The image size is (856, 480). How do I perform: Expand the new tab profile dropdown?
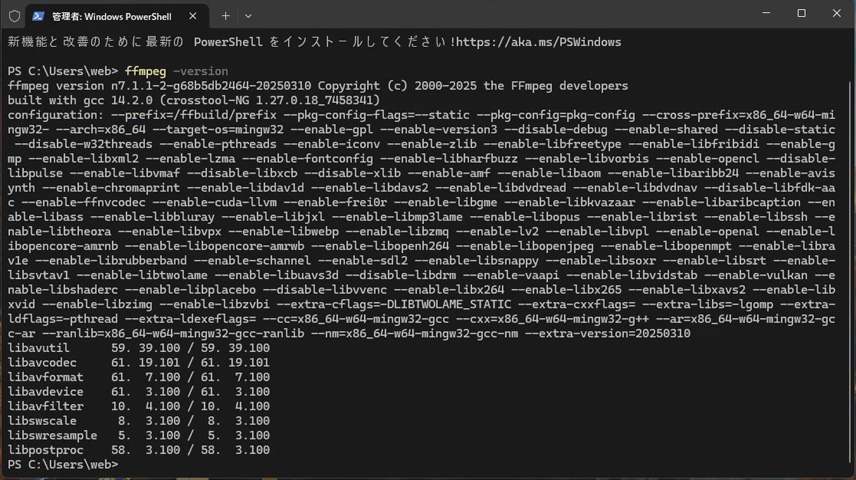coord(248,16)
